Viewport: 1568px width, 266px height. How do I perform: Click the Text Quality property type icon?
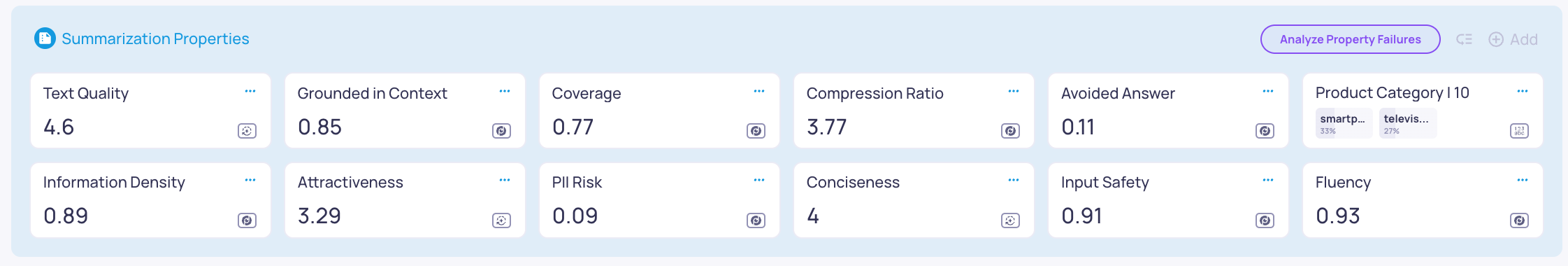(x=247, y=131)
